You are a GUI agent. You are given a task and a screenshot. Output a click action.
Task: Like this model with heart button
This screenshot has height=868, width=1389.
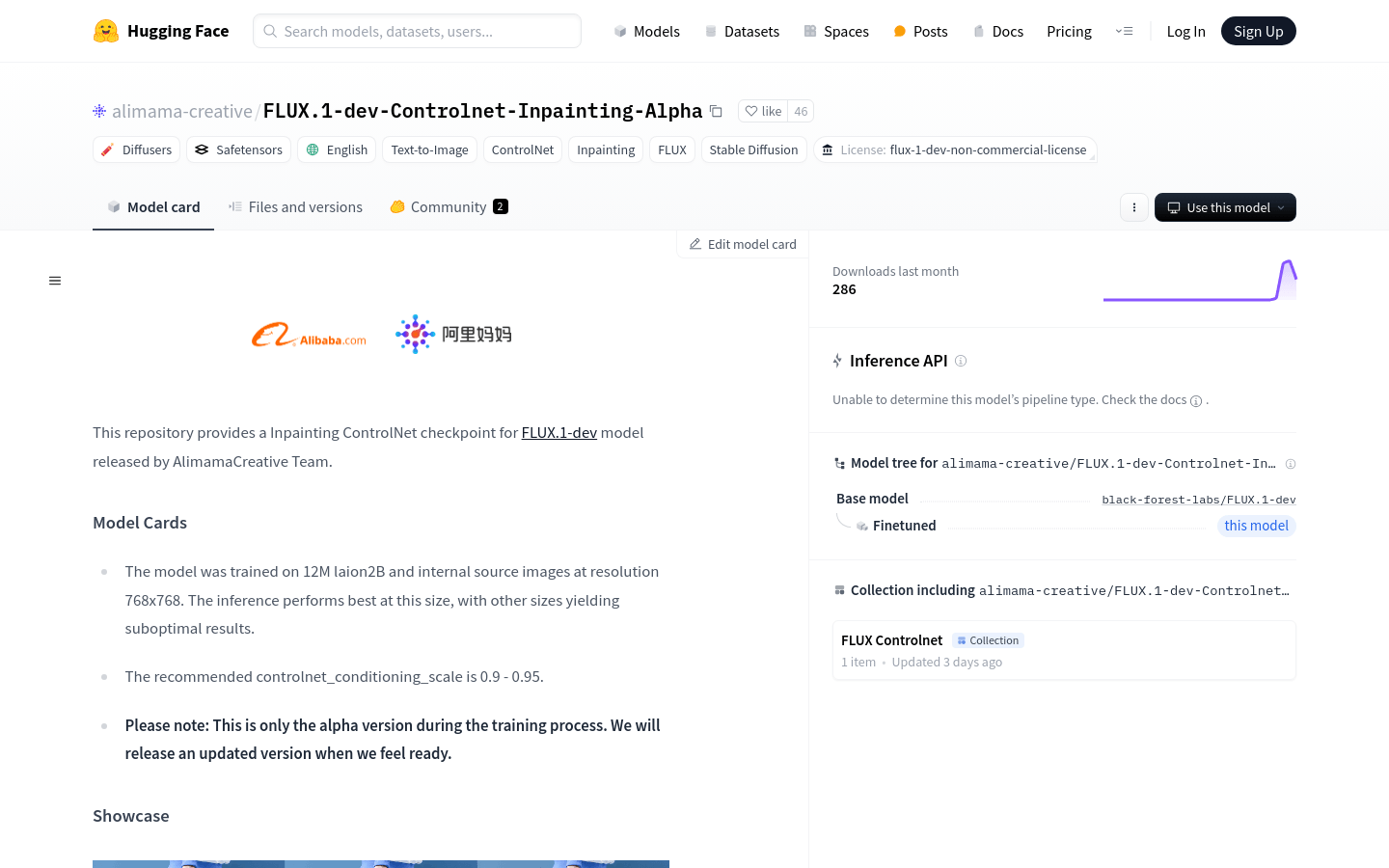click(763, 111)
